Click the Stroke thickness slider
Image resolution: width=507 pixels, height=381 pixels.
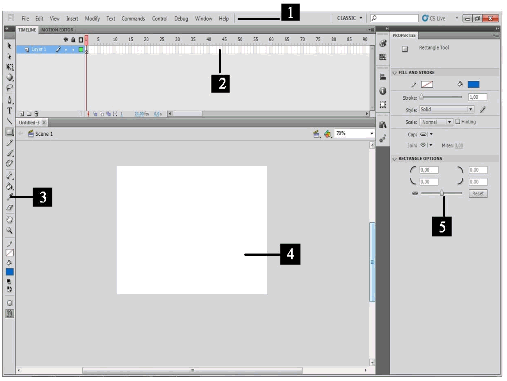441,97
